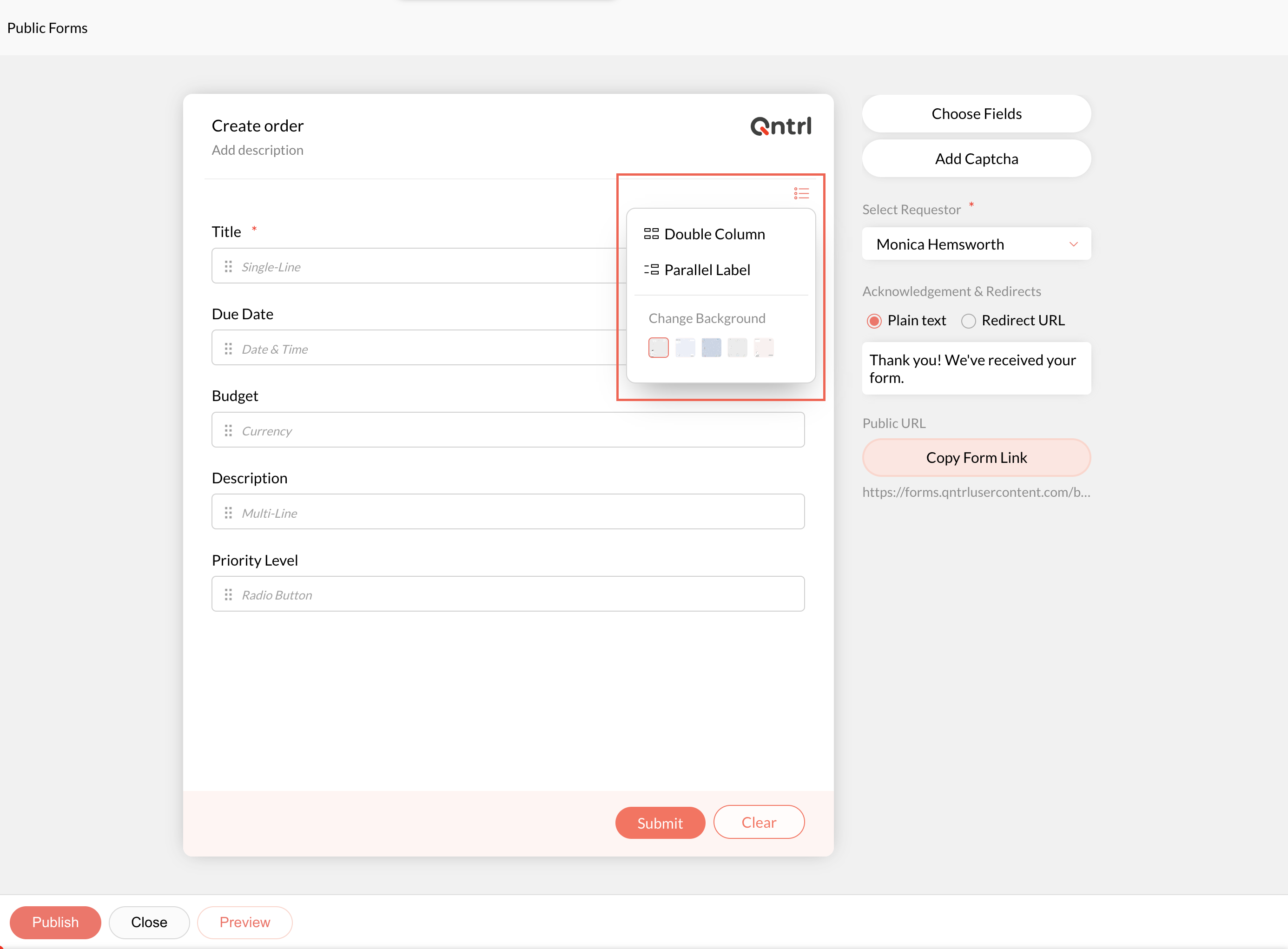This screenshot has height=949, width=1288.
Task: Click the Add description text field
Action: [x=258, y=151]
